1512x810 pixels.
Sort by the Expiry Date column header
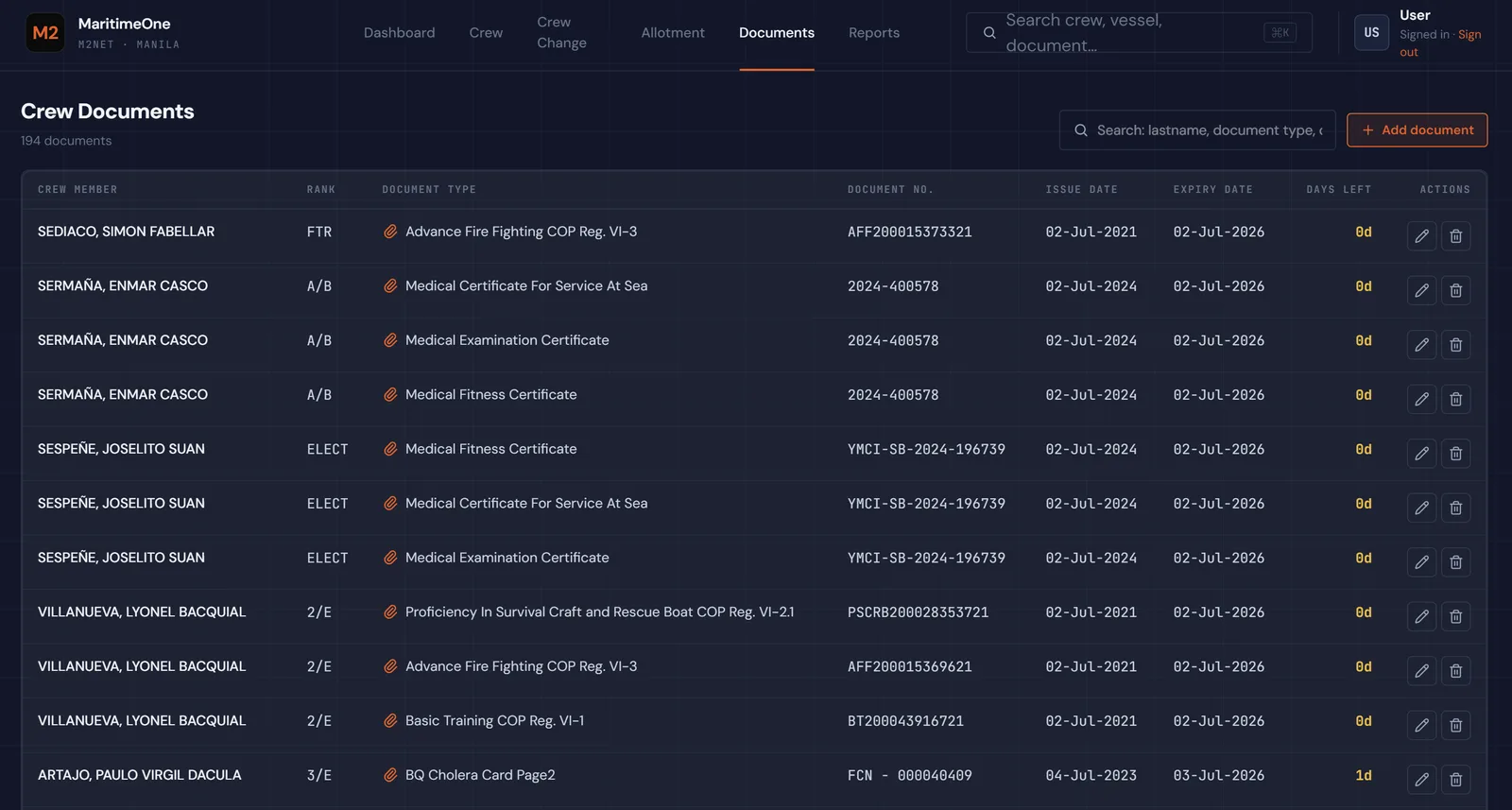tap(1212, 190)
